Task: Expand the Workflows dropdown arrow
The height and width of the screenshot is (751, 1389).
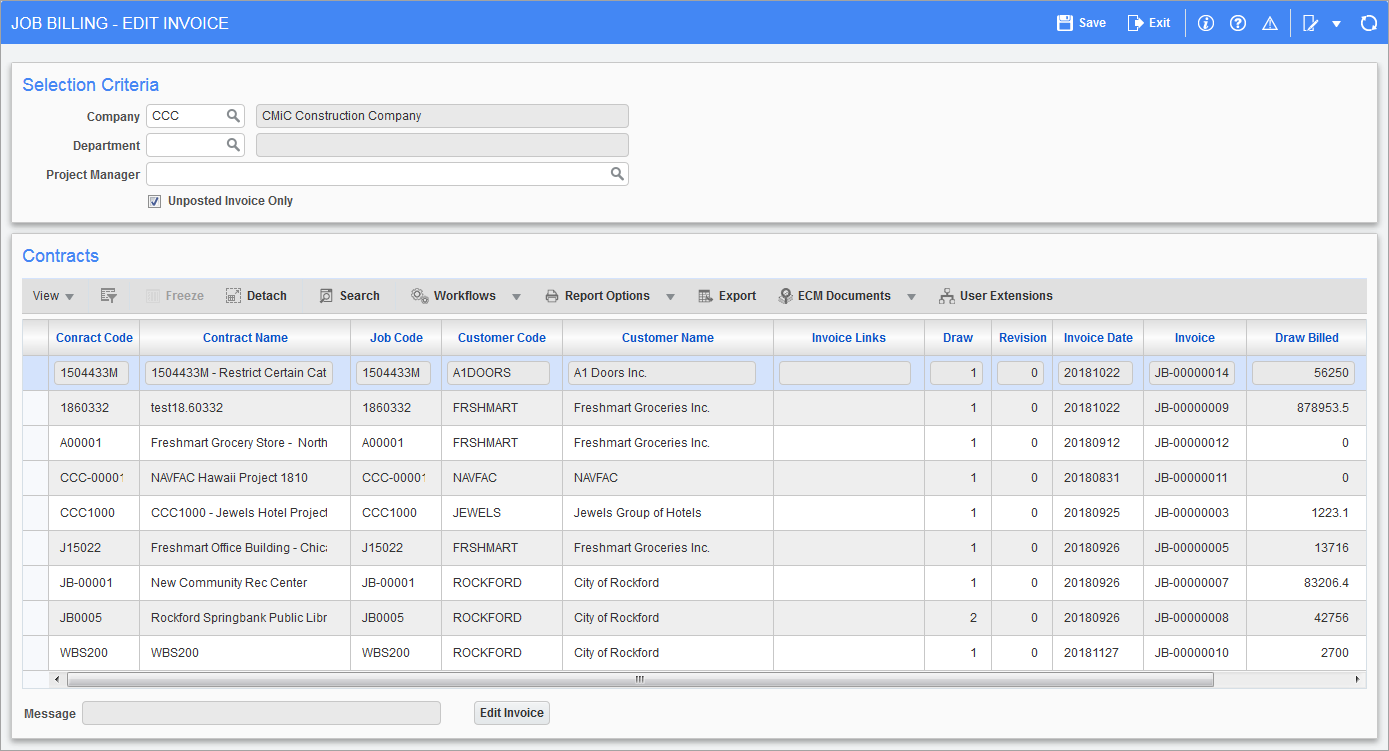Action: pyautogui.click(x=517, y=297)
